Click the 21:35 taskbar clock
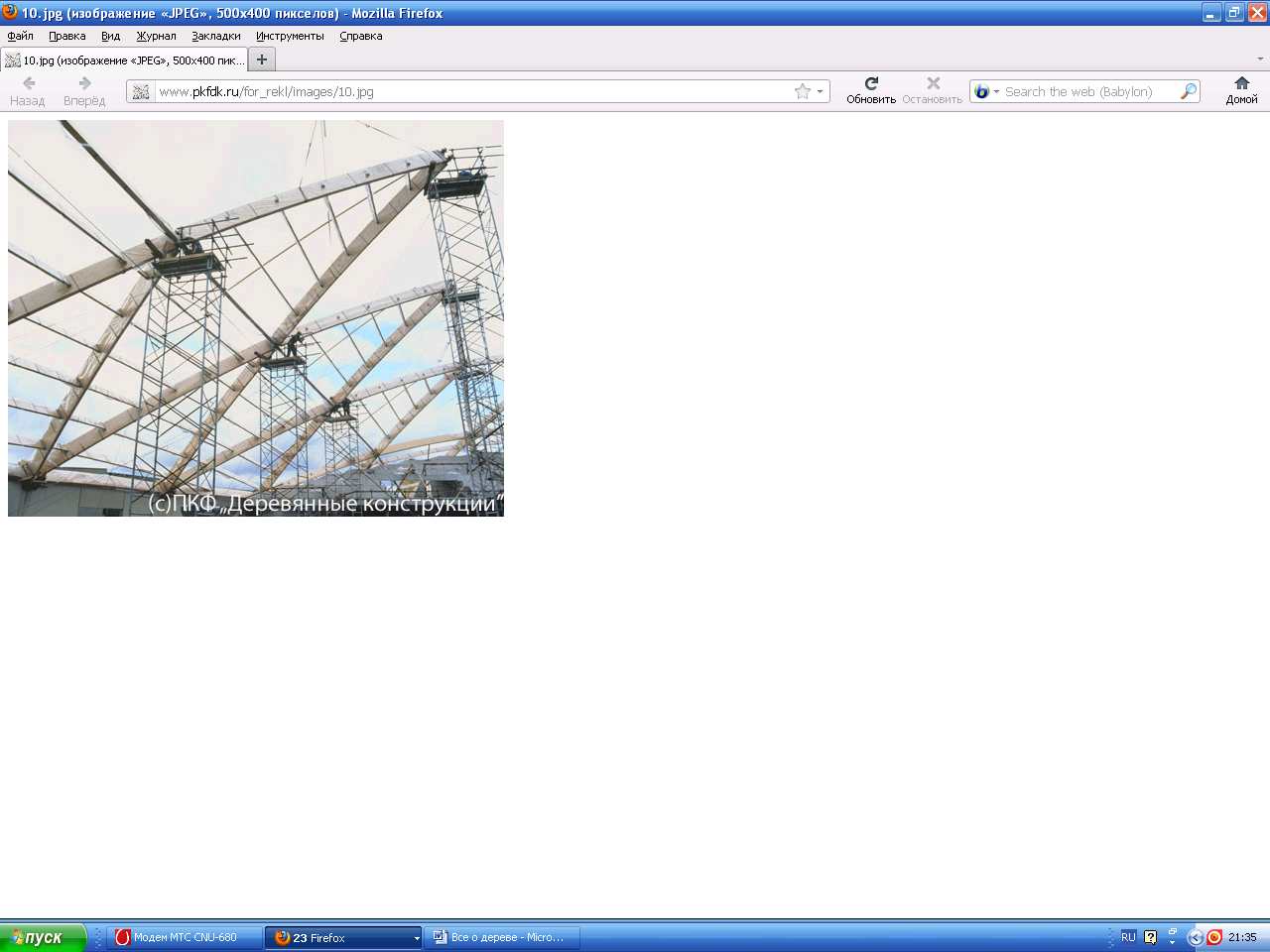 tap(1242, 937)
